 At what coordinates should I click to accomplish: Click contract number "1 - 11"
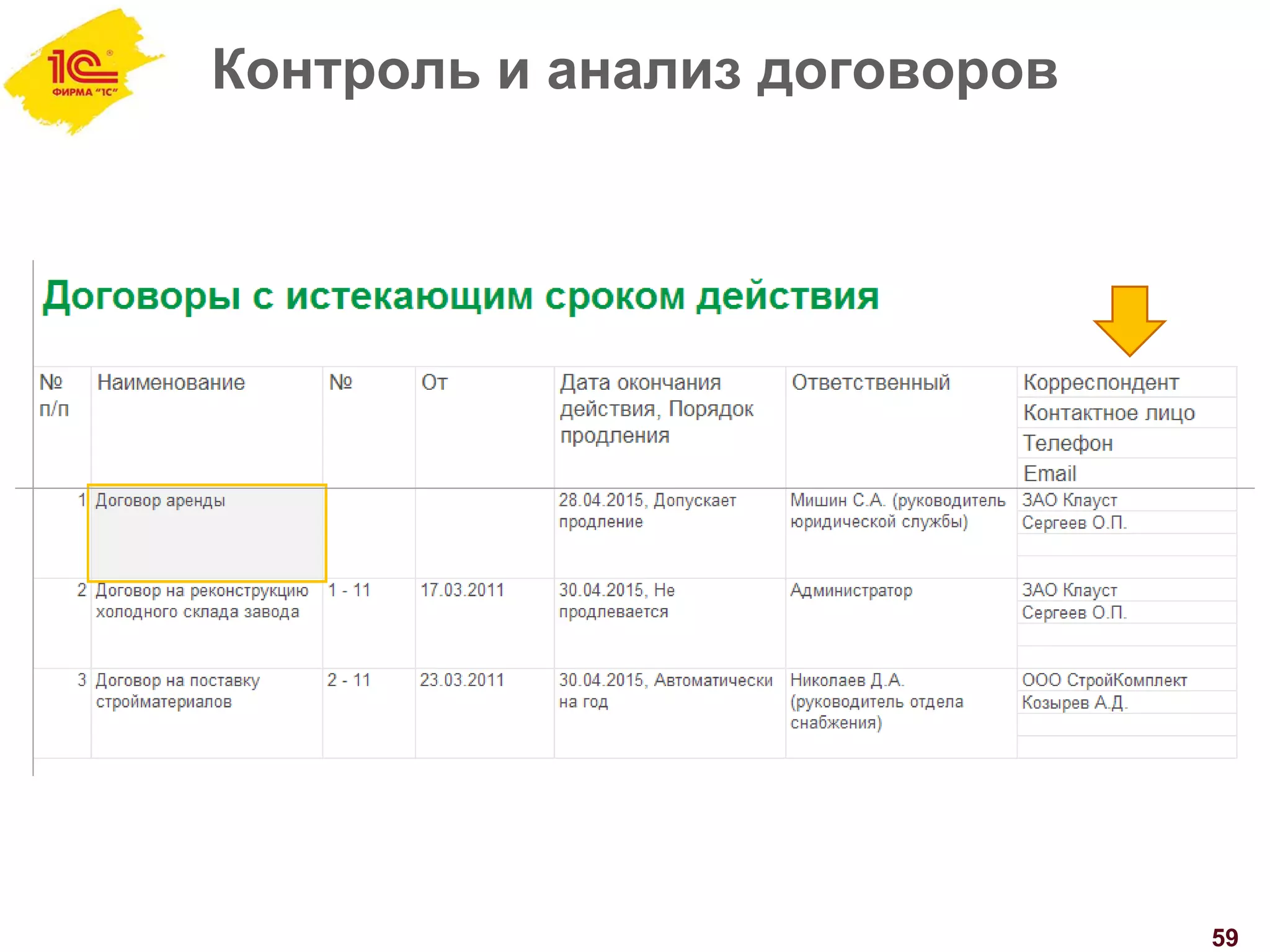click(368, 624)
